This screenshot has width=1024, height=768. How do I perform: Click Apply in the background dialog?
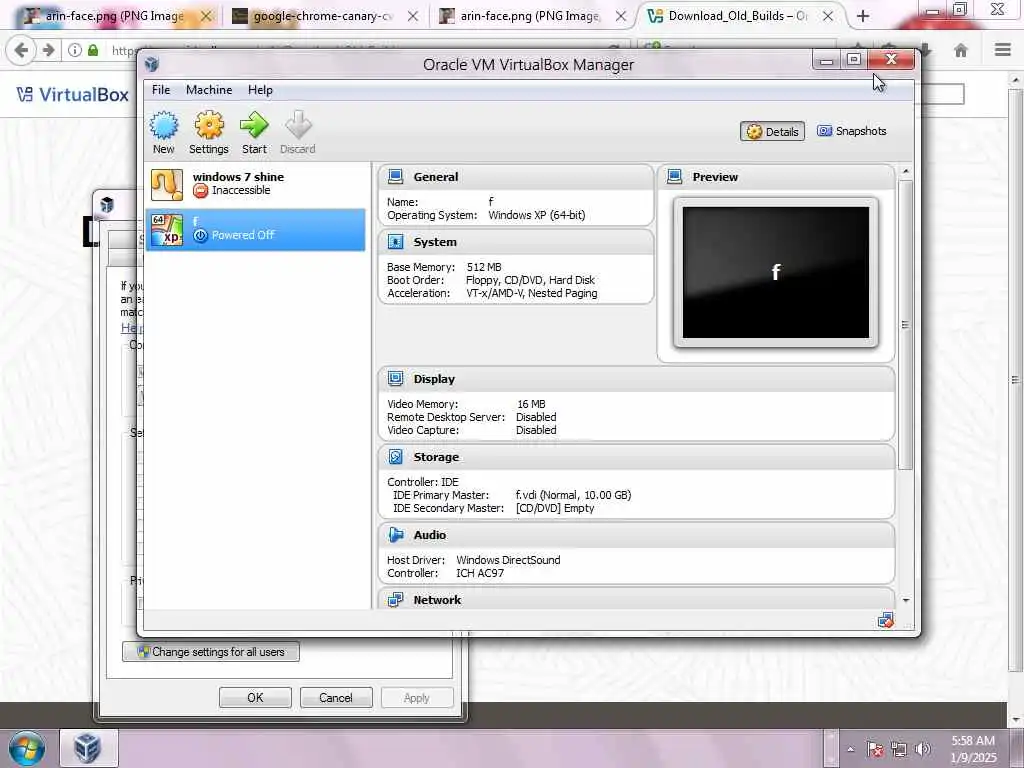[417, 697]
